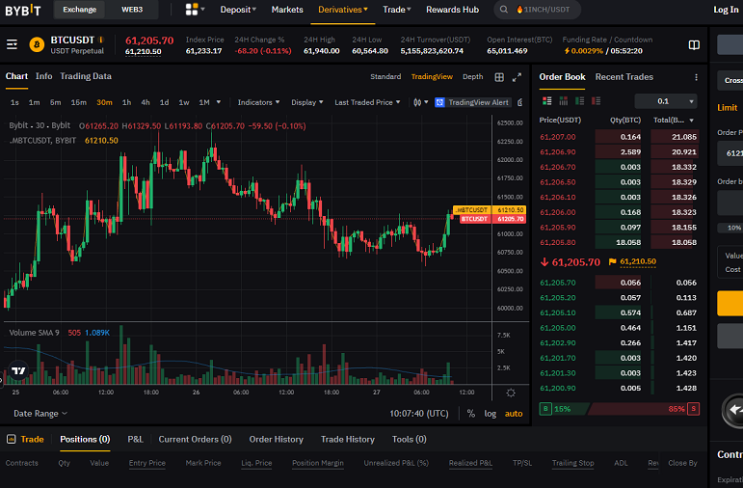743x488 pixels.
Task: Click the funding rate lightning icon
Action: tap(566, 51)
